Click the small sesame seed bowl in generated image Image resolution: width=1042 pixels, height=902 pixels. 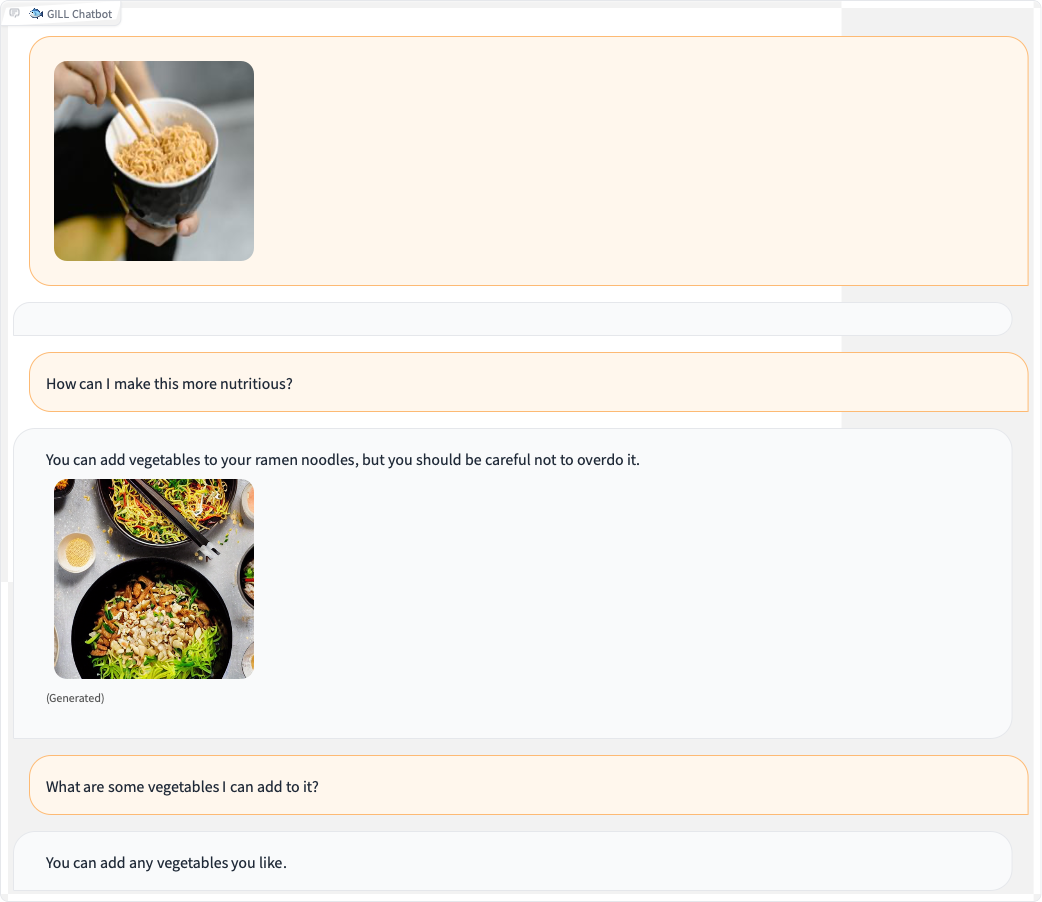pos(77,552)
